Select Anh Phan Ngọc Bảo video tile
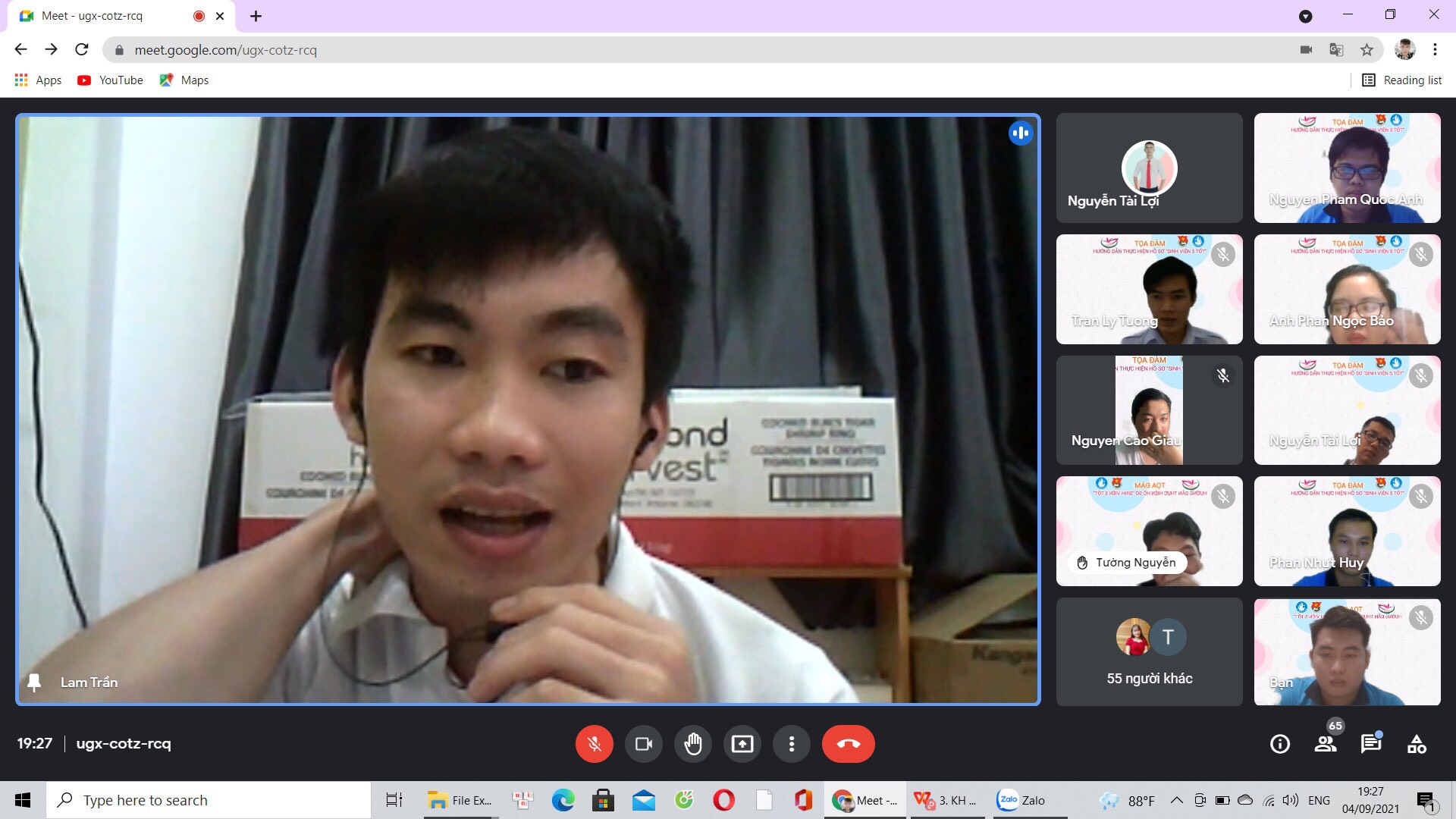The image size is (1456, 819). pyautogui.click(x=1347, y=289)
